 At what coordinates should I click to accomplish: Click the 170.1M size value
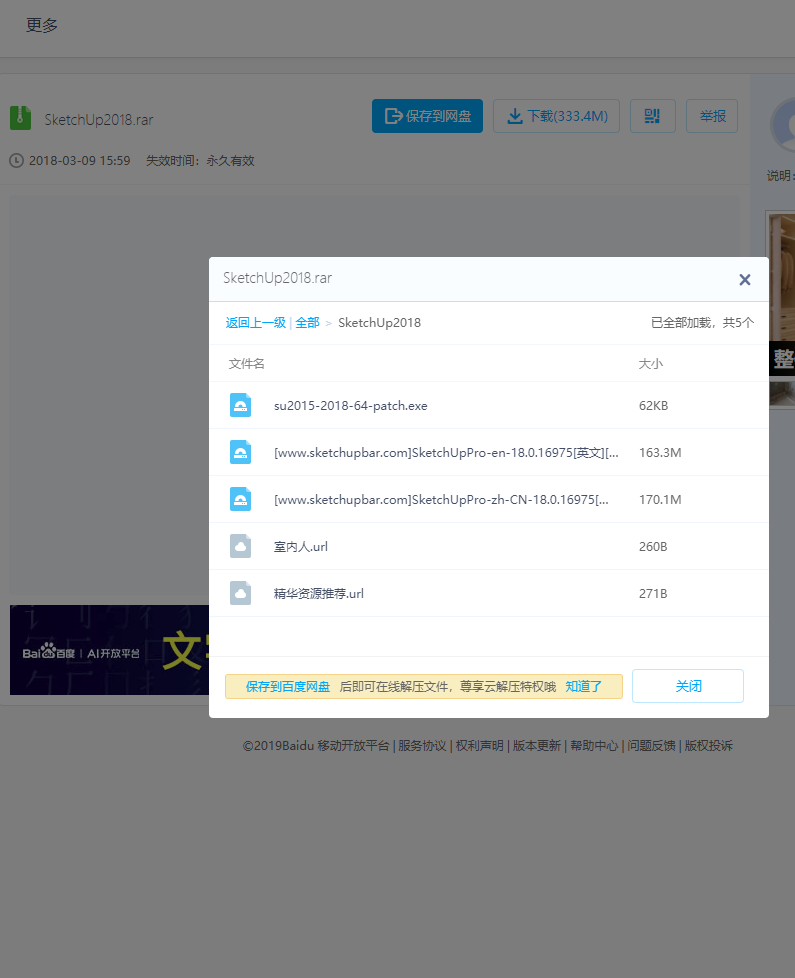[x=660, y=499]
